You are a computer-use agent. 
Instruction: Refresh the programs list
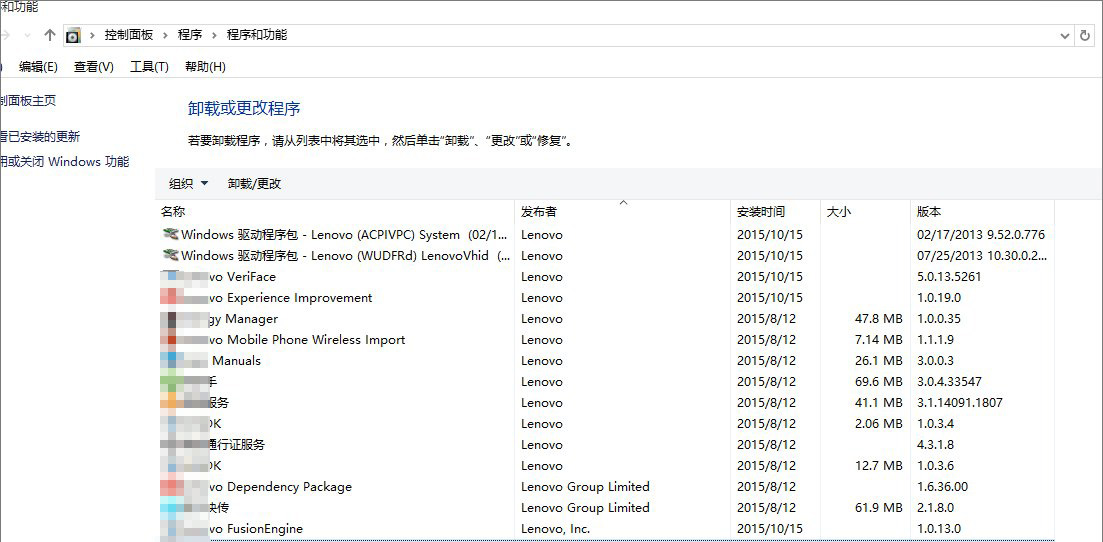click(1085, 35)
